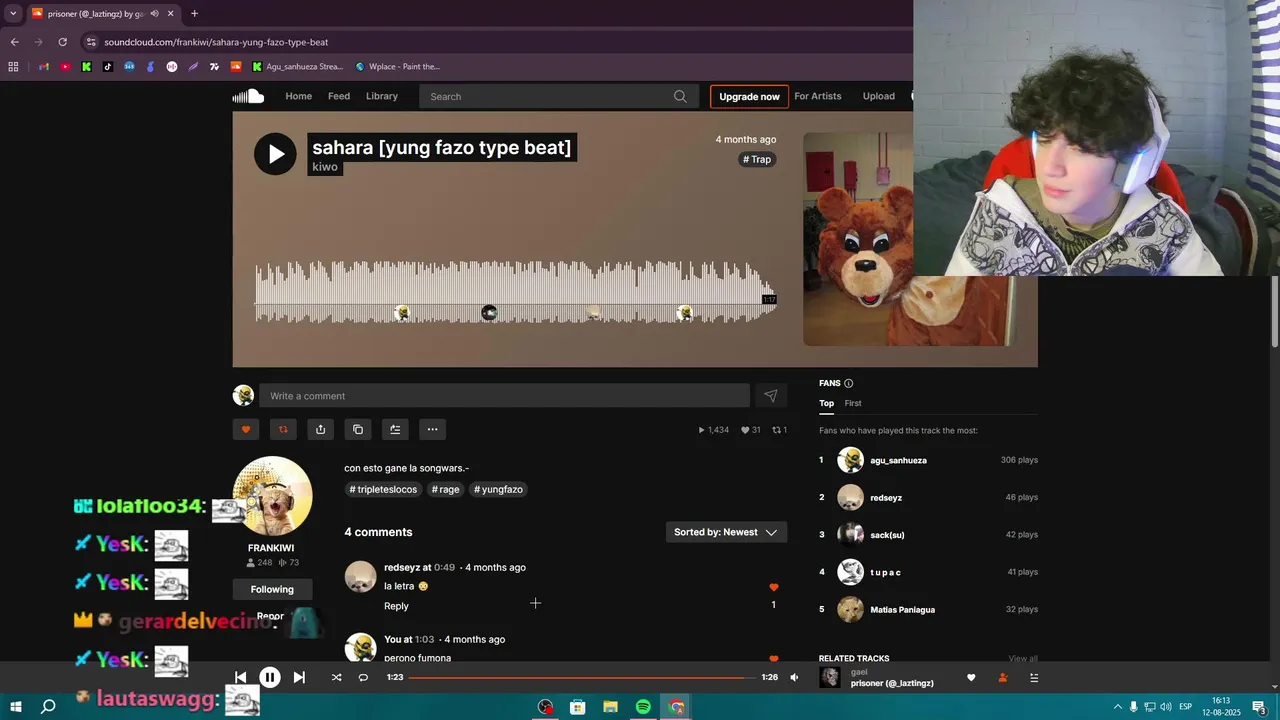Image resolution: width=1280 pixels, height=720 pixels.
Task: Open the three-dots More menu under the comment box
Action: [x=432, y=429]
